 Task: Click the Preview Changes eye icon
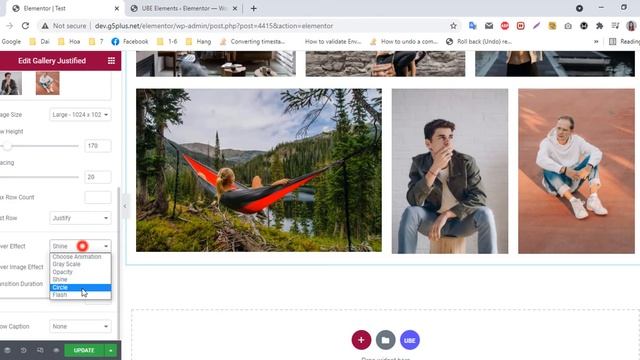[x=56, y=350]
